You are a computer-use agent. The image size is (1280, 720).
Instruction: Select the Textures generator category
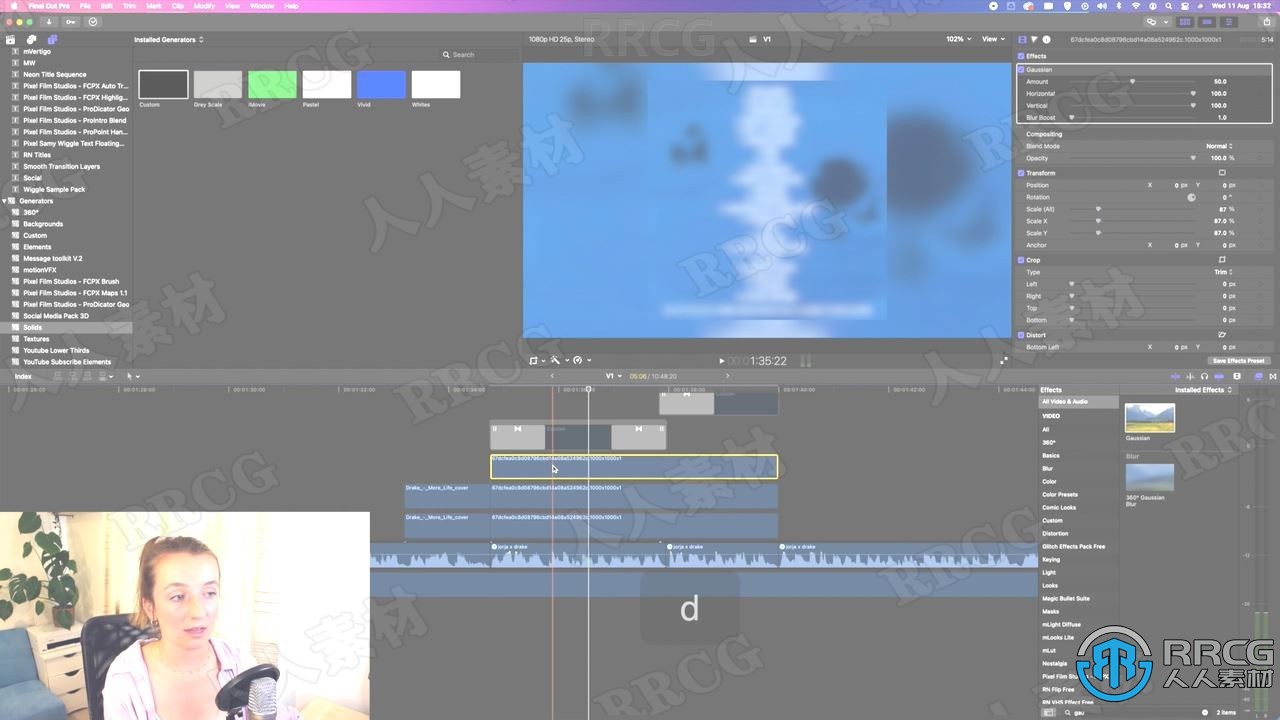(x=36, y=339)
